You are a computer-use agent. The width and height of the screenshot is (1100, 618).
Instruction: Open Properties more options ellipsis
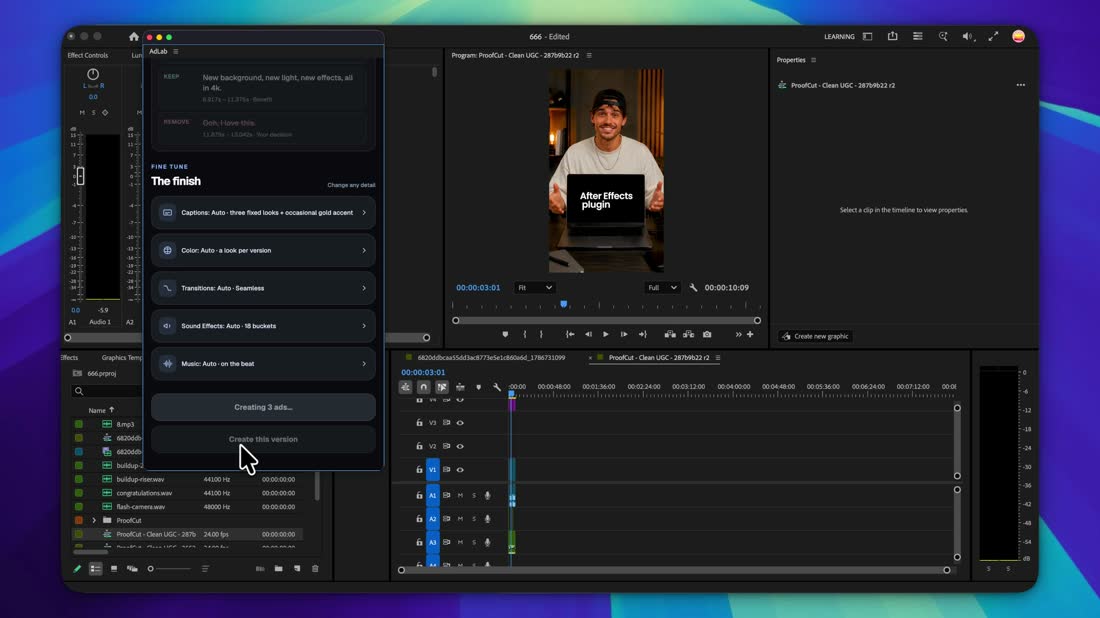[x=1021, y=86]
